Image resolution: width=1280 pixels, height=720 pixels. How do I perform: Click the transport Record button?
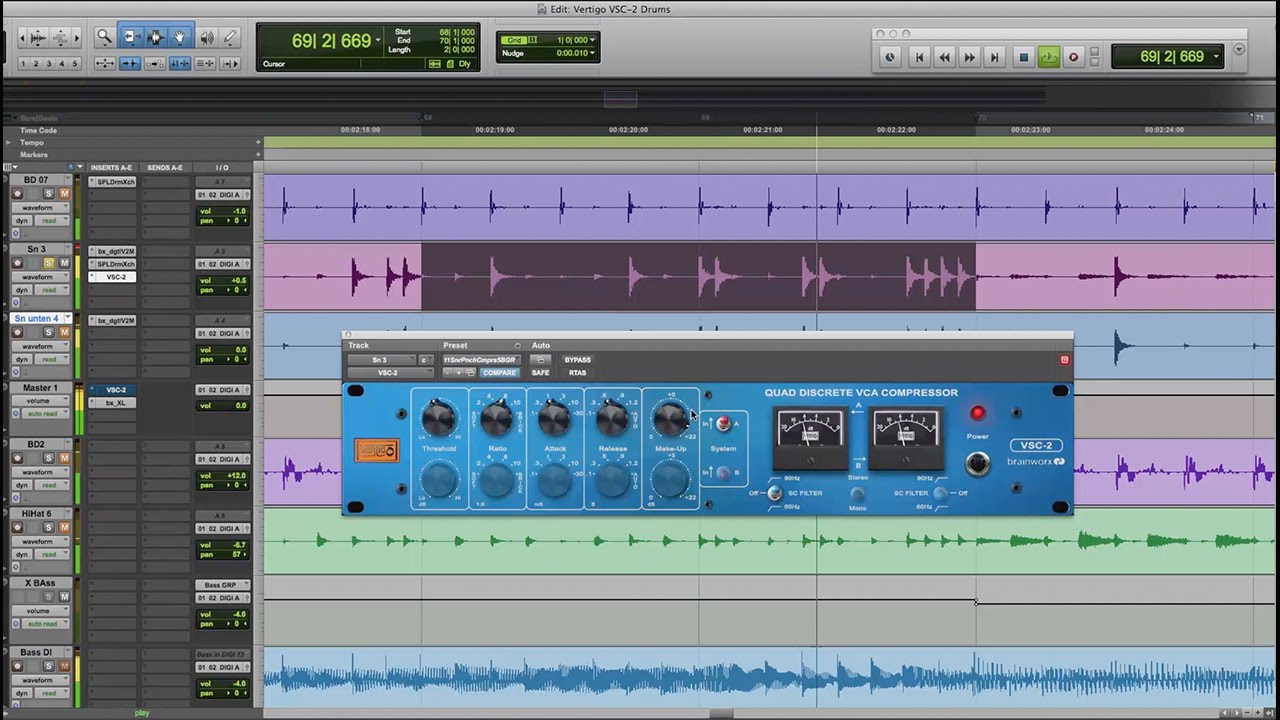(x=1073, y=57)
